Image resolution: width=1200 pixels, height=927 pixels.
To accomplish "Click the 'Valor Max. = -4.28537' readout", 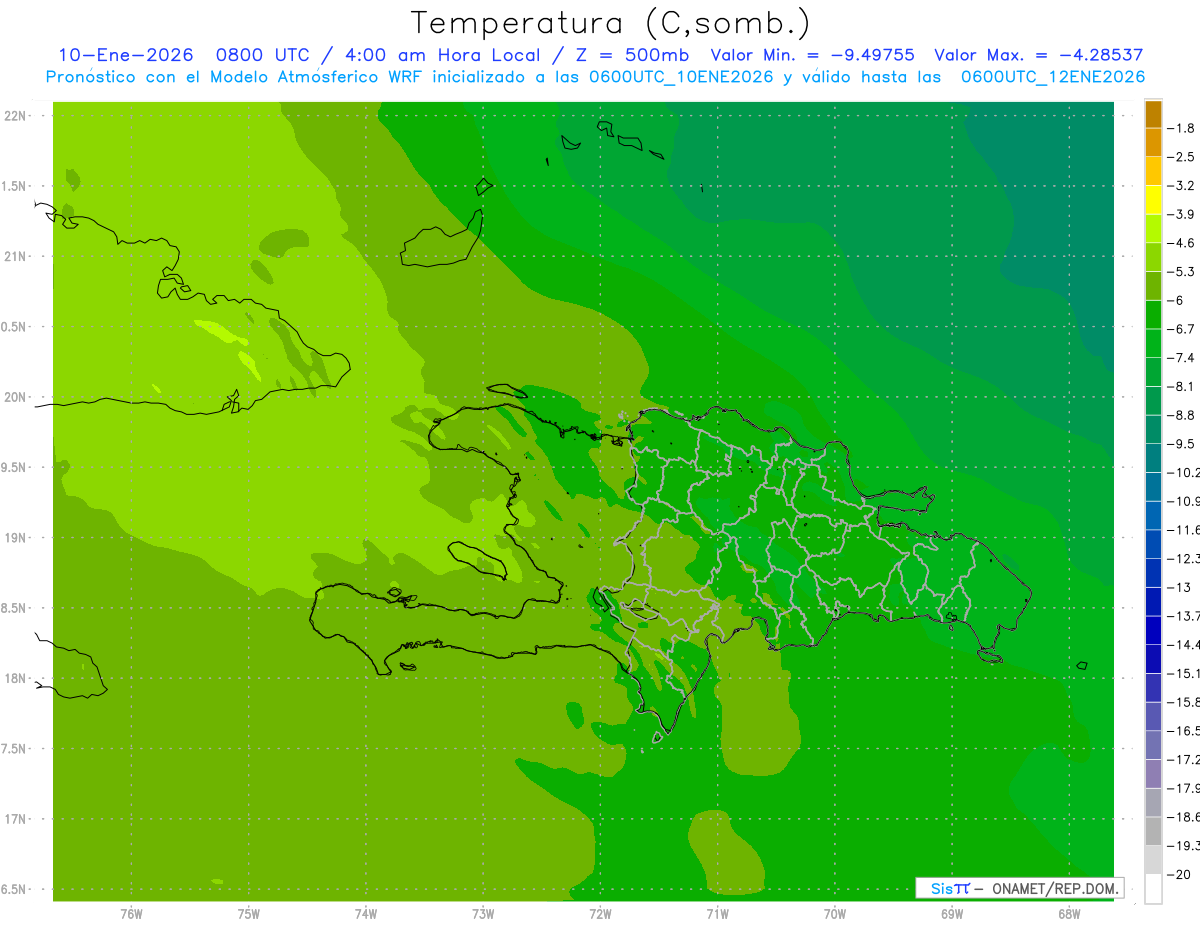I will pyautogui.click(x=1039, y=55).
